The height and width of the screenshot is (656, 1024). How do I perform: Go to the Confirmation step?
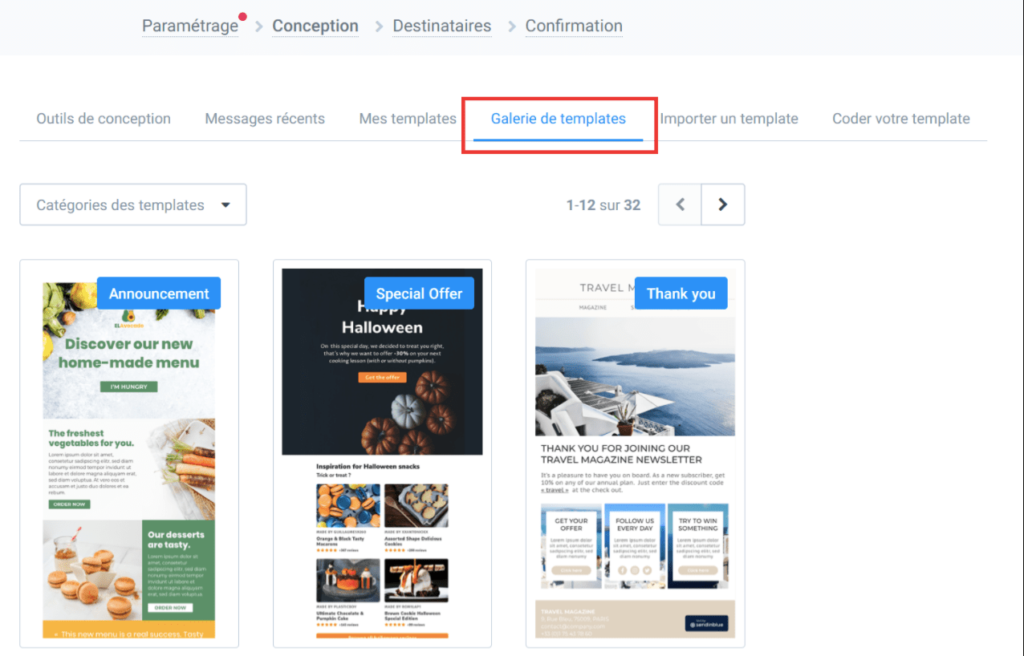coord(573,25)
